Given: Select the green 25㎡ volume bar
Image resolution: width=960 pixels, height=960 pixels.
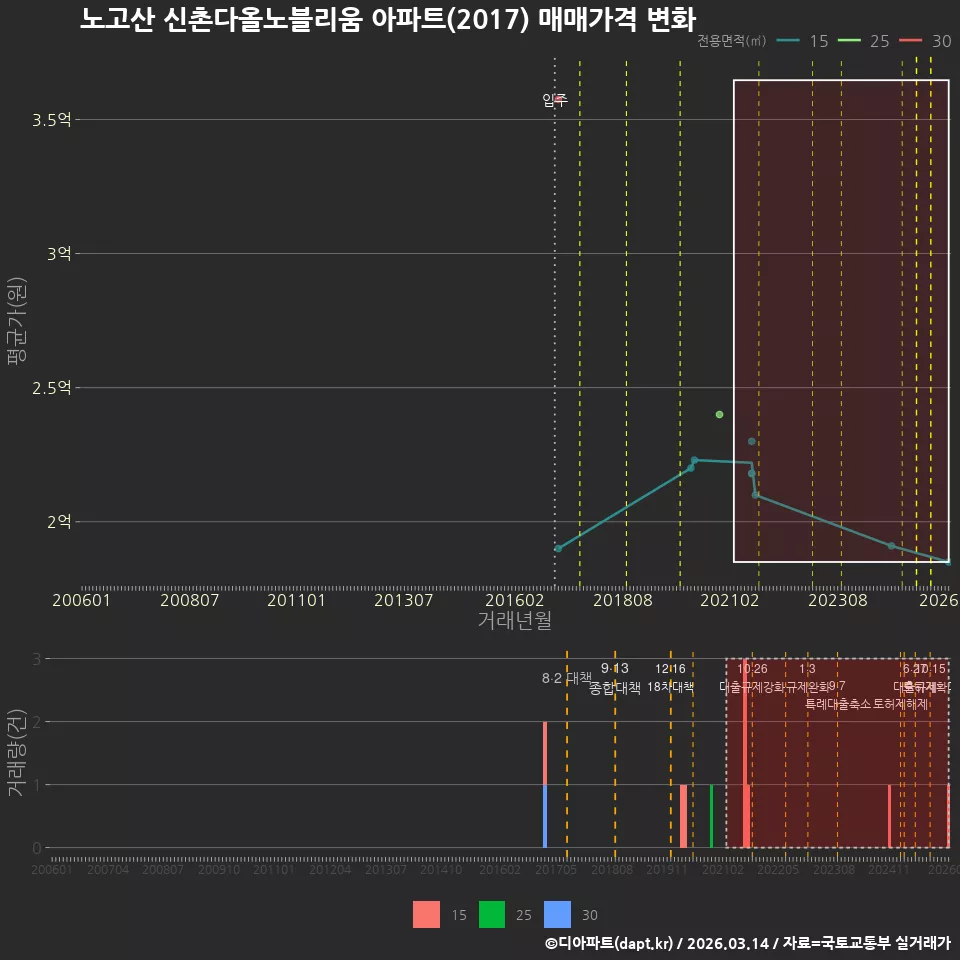Looking at the screenshot, I should point(711,816).
